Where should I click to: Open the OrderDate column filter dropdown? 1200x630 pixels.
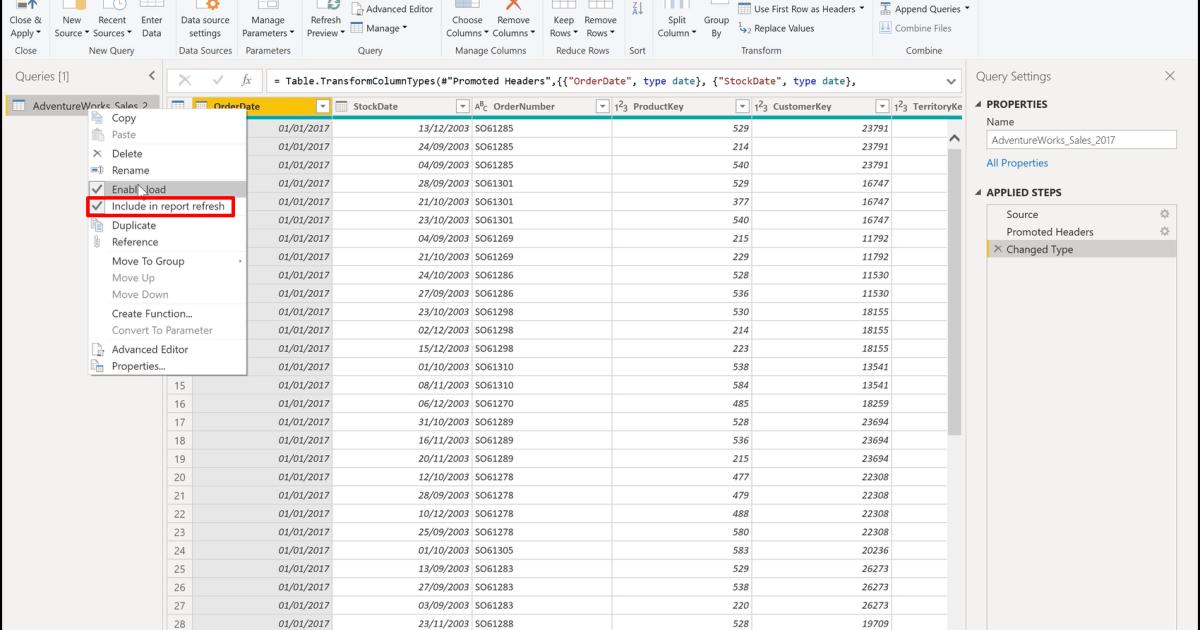[x=322, y=105]
